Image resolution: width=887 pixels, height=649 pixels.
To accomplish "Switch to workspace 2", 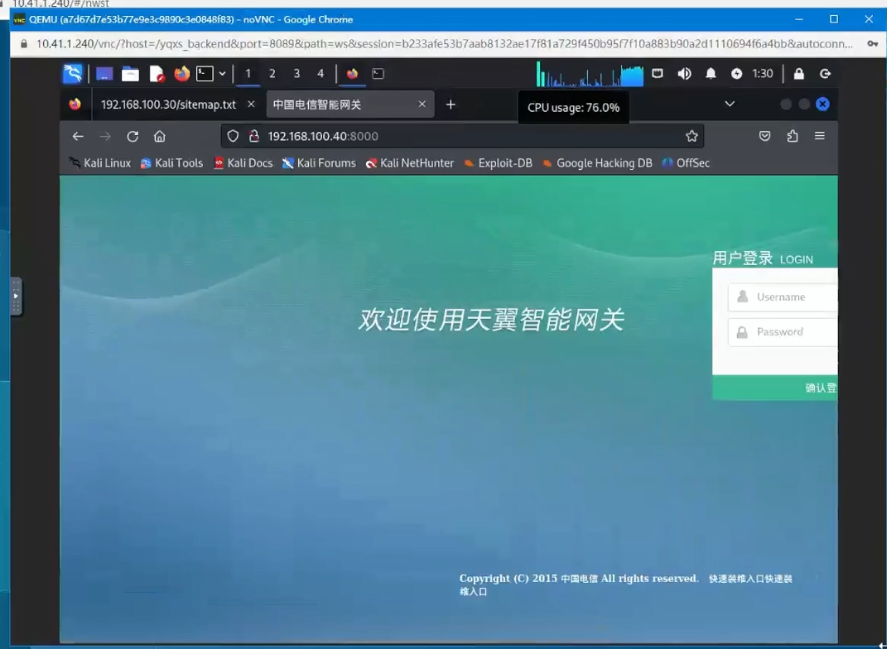I will pos(272,74).
